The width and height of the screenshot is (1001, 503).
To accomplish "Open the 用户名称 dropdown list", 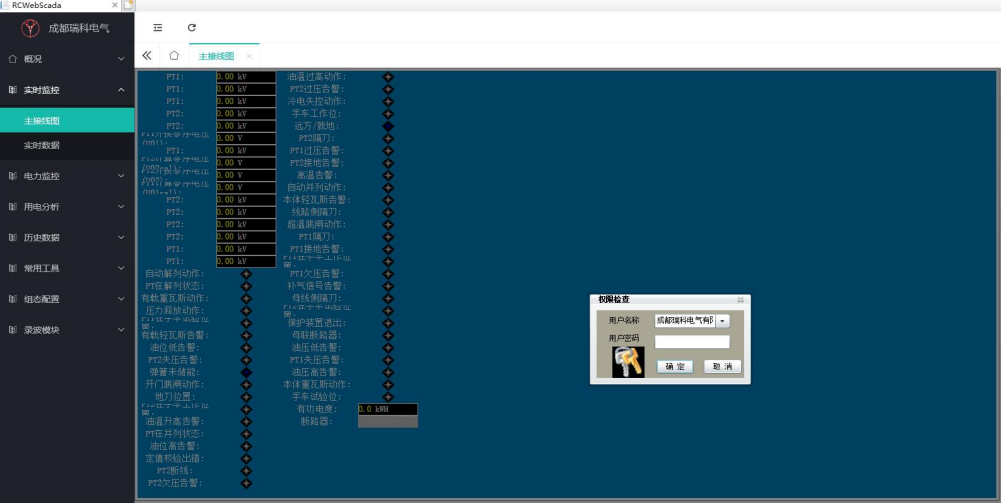I will click(723, 321).
